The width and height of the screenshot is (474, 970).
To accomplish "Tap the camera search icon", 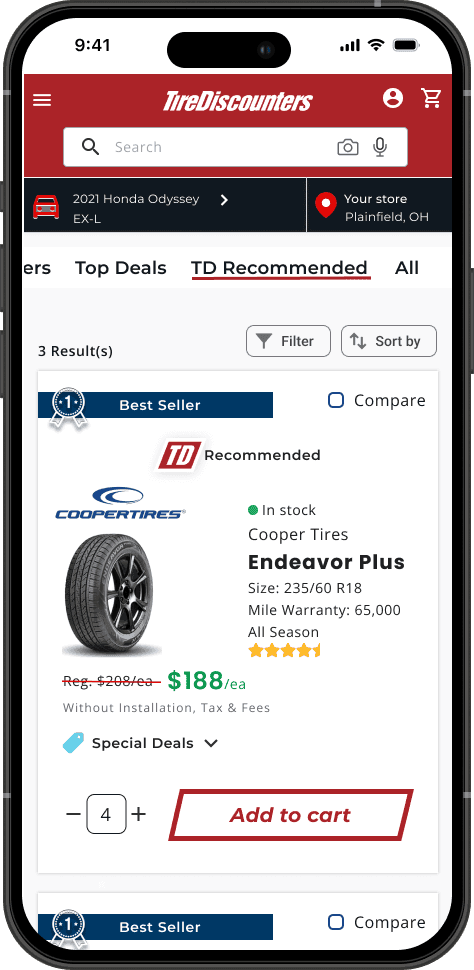I will coord(348,147).
